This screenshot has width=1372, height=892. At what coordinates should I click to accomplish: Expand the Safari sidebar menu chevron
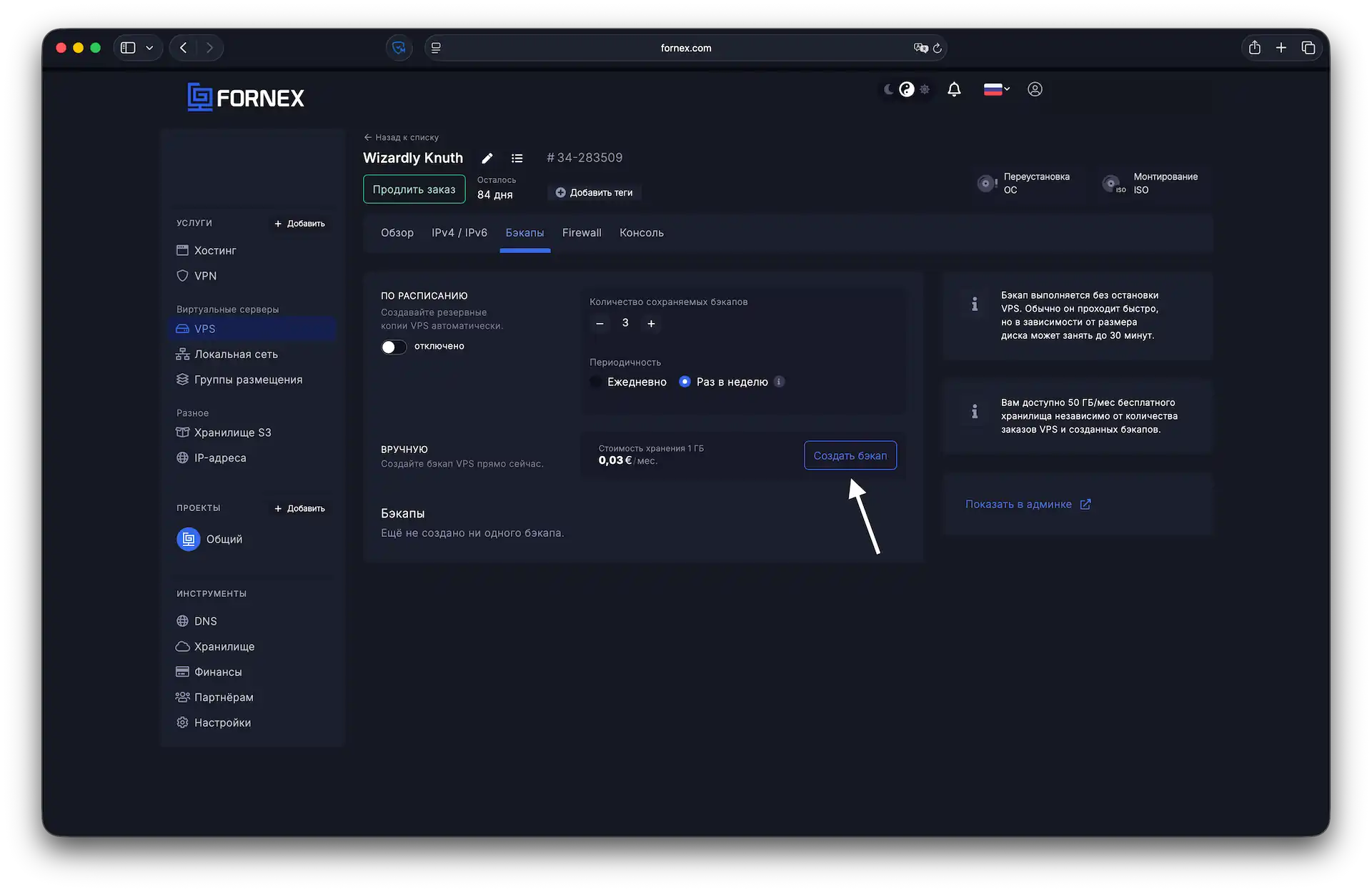pyautogui.click(x=149, y=48)
